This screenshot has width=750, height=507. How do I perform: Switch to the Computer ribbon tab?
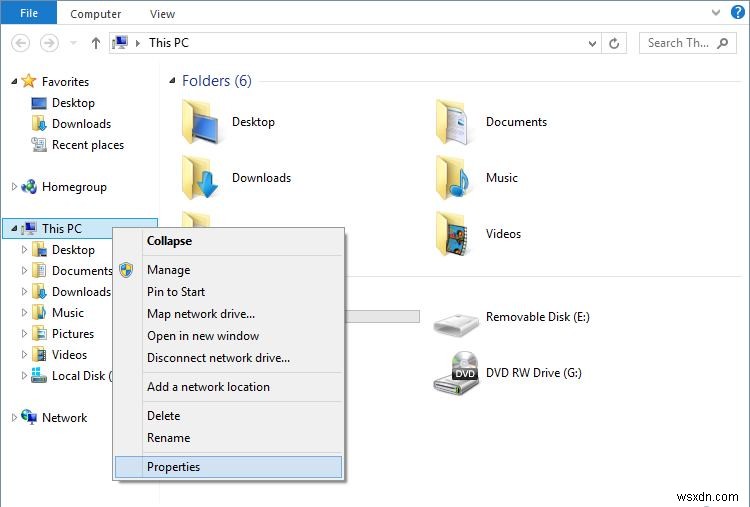[x=95, y=14]
